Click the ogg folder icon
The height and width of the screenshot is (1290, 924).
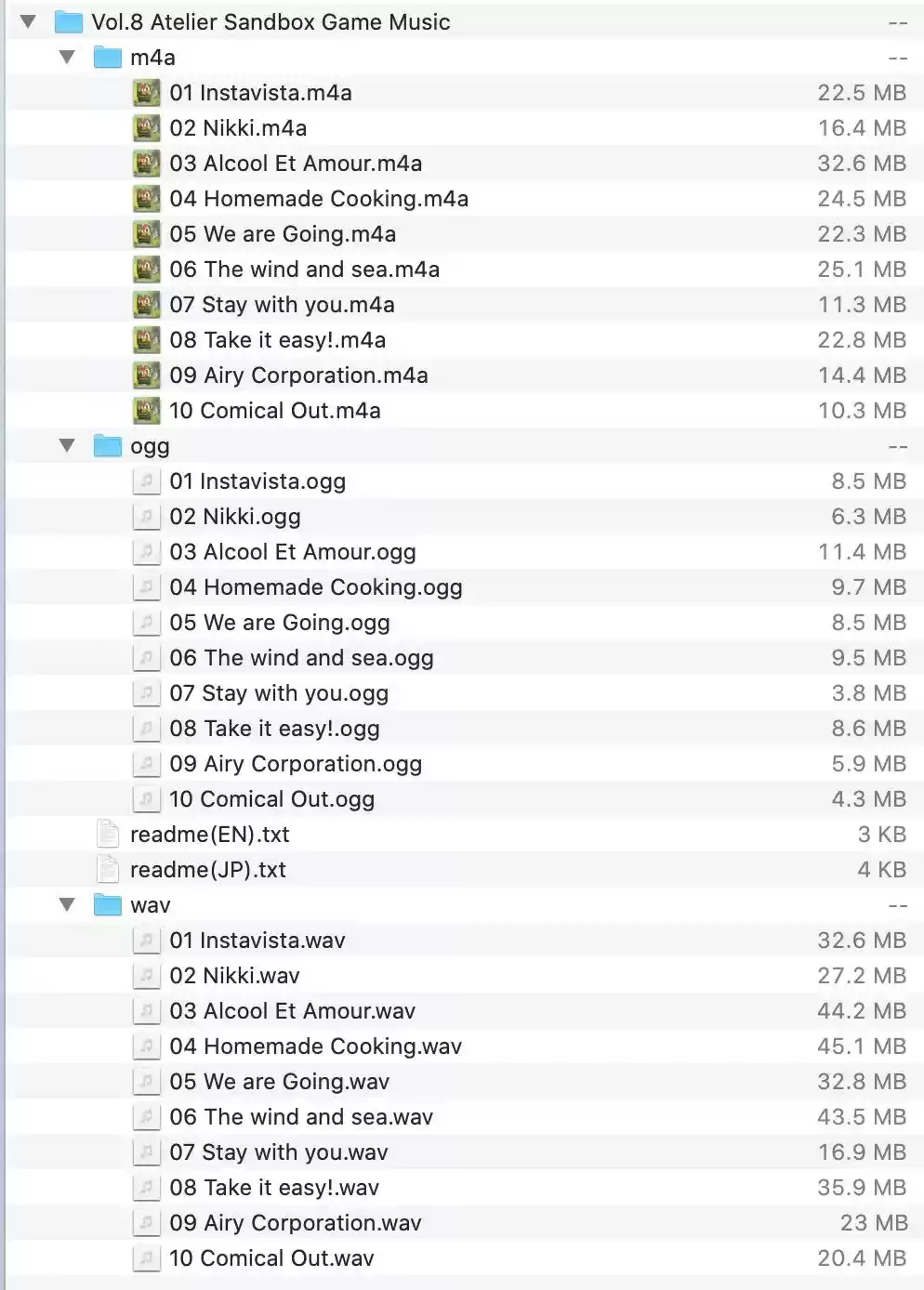click(x=108, y=446)
